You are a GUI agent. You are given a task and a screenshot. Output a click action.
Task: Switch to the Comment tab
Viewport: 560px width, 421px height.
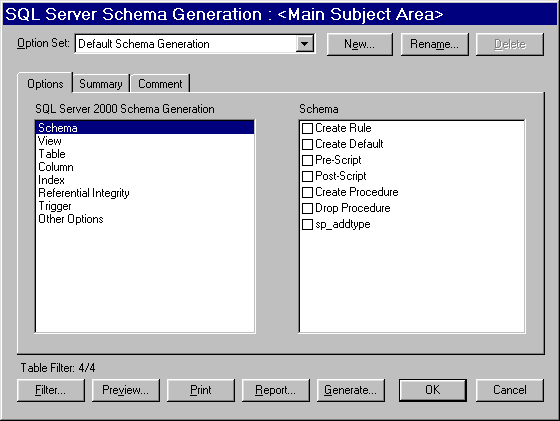[160, 84]
